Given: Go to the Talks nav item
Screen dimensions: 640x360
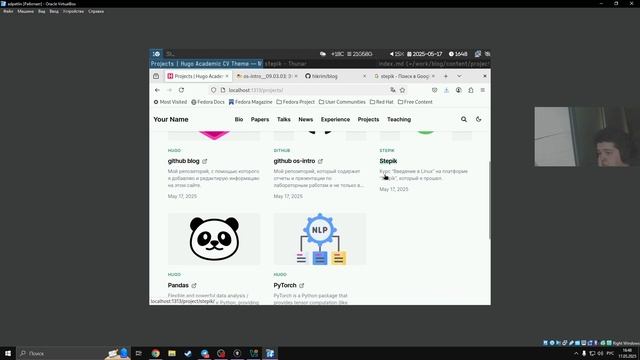Looking at the screenshot, I should (x=284, y=119).
